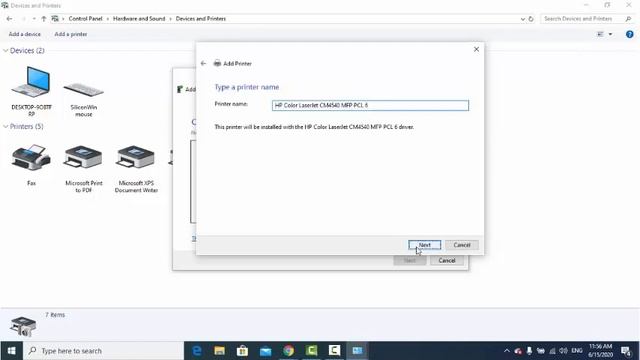Click Devices and Printers breadcrumb
This screenshot has height=360, width=640.
tap(201, 19)
